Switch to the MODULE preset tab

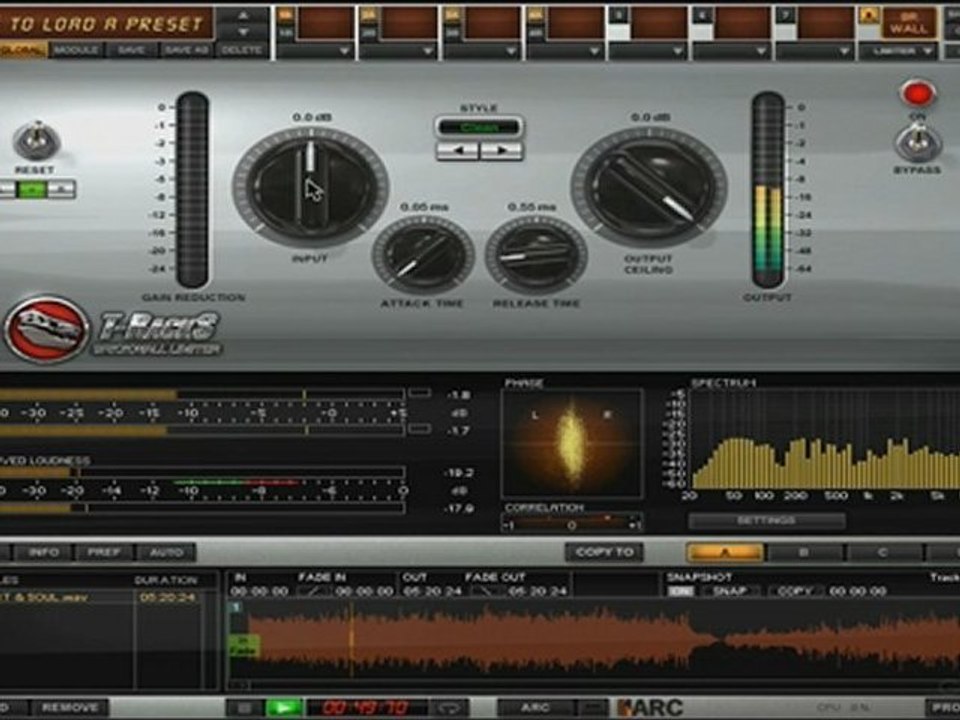[76, 50]
